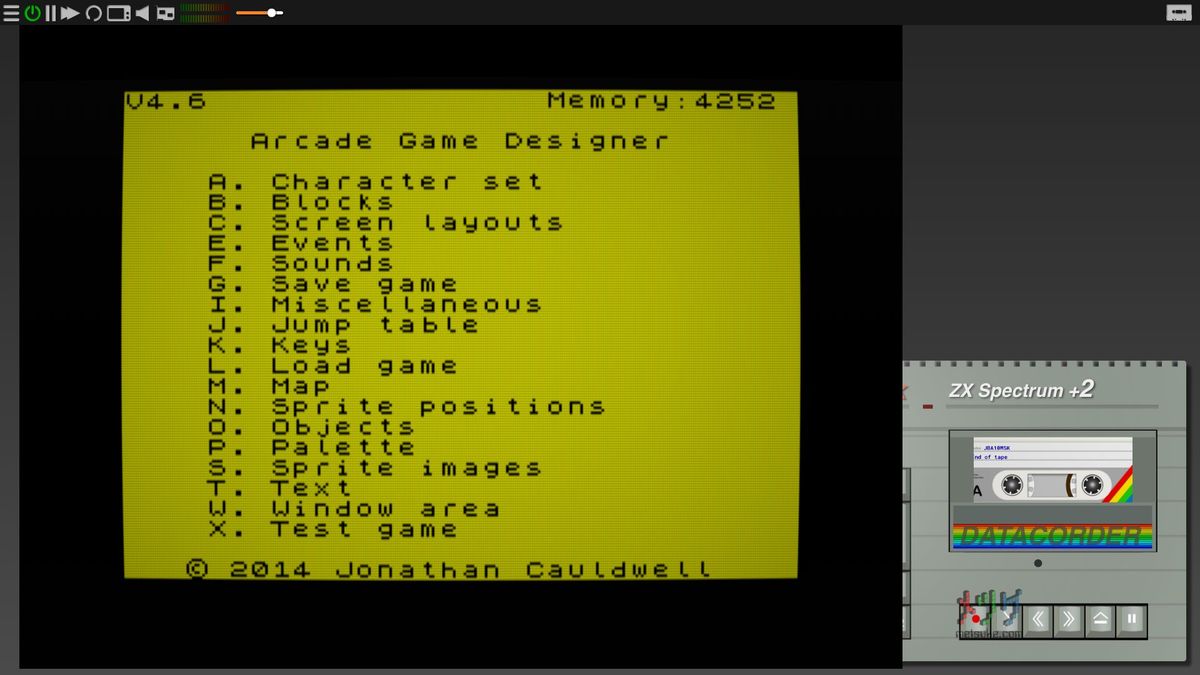1200x675 pixels.
Task: Reset the Spectrum with the circular reset icon
Action: tap(94, 13)
